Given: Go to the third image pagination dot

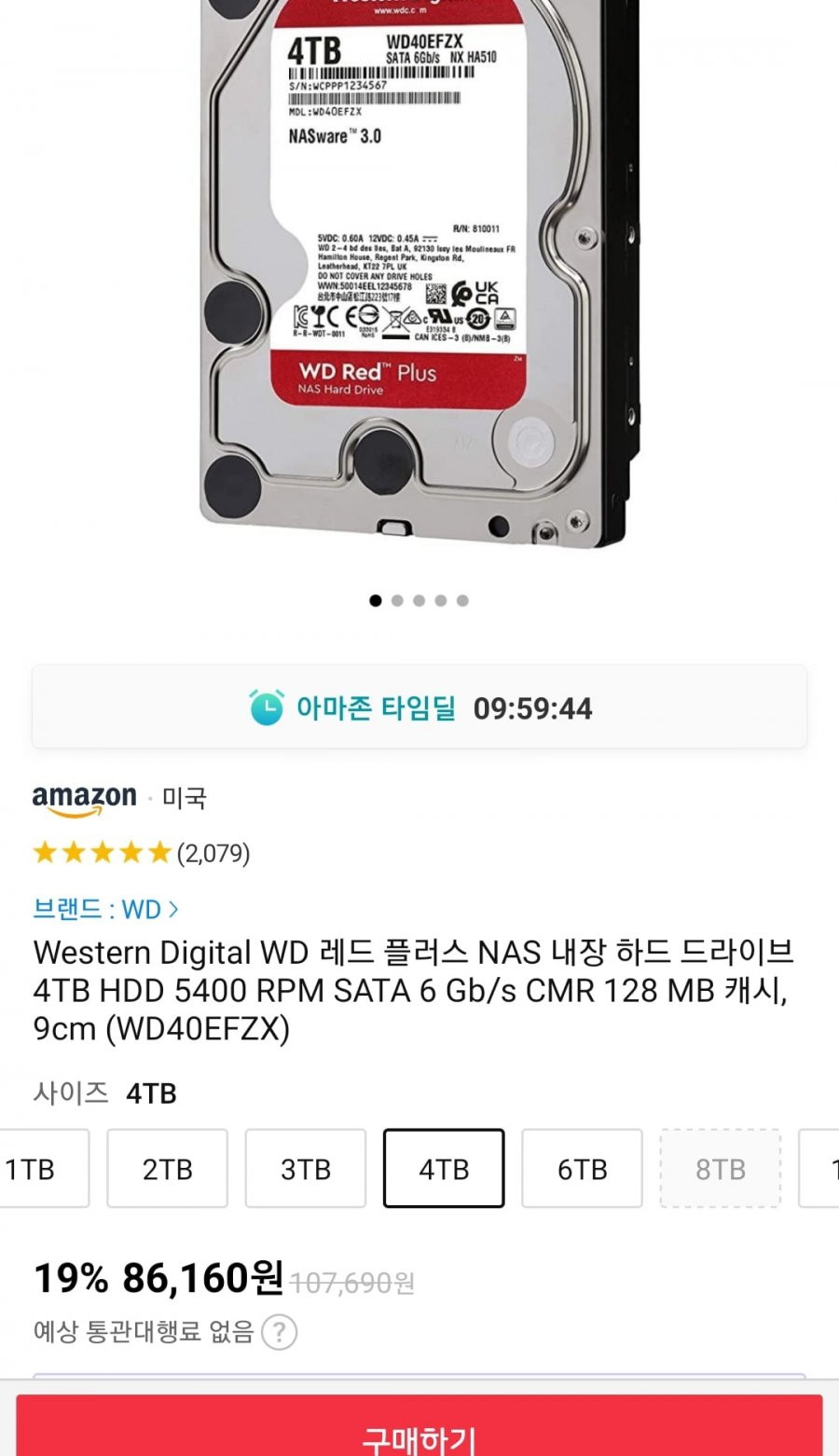Looking at the screenshot, I should 419,600.
